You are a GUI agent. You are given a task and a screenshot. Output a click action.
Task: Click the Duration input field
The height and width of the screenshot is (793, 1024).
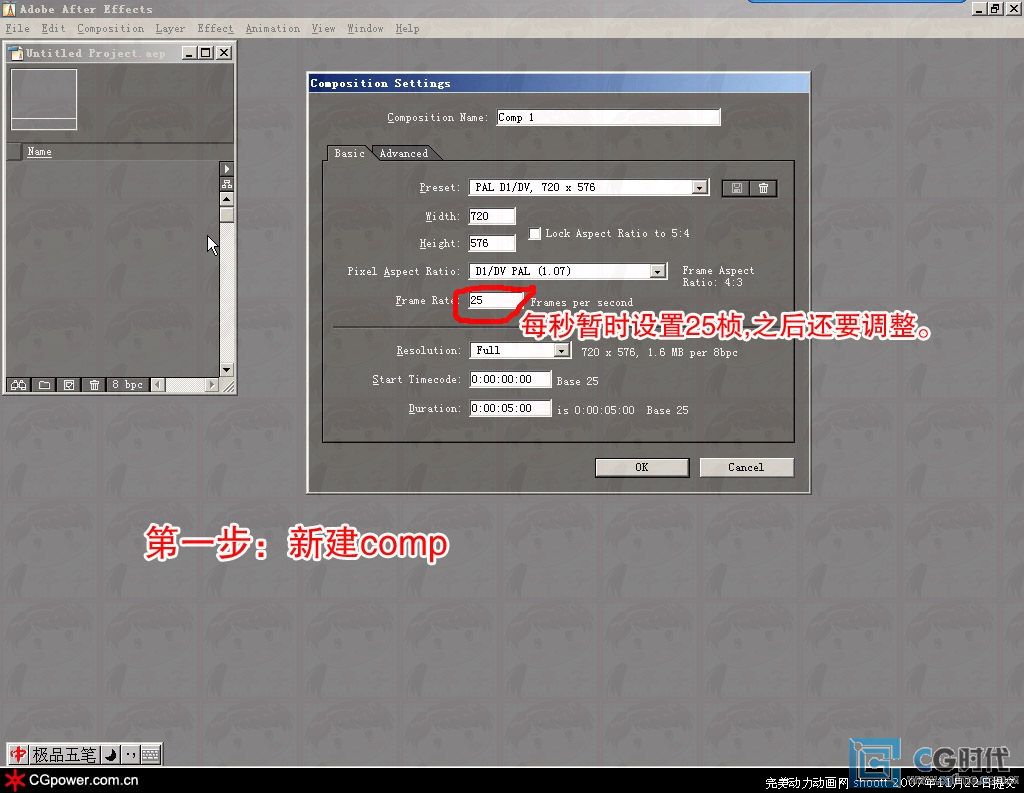[x=510, y=408]
